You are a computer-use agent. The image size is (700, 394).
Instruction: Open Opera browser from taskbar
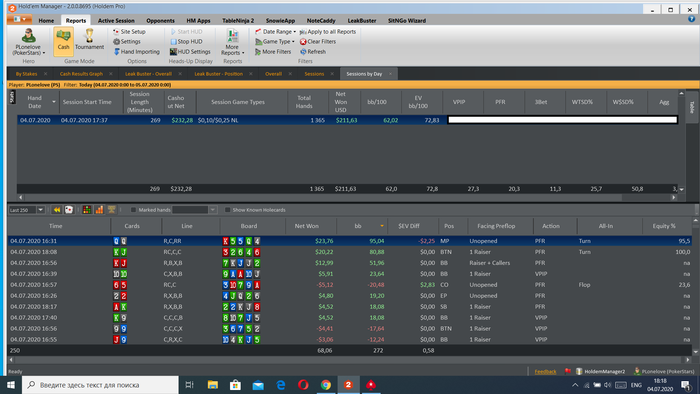[x=303, y=385]
